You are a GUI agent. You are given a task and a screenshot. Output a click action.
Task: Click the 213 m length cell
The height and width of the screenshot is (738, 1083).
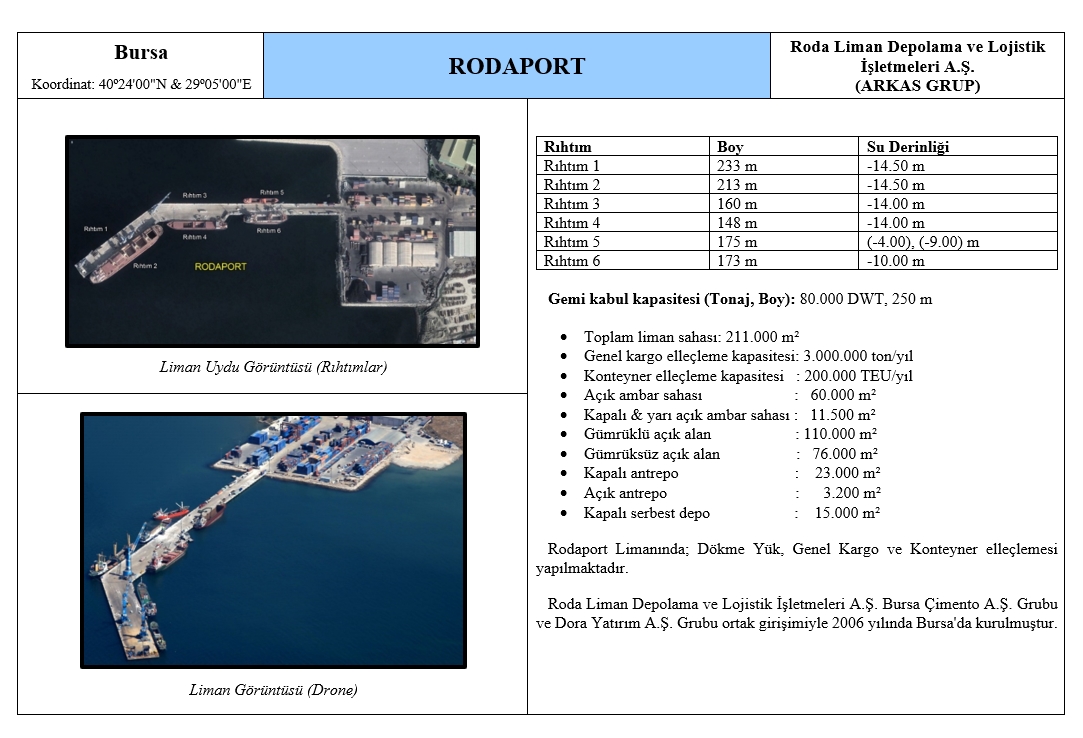(x=784, y=184)
